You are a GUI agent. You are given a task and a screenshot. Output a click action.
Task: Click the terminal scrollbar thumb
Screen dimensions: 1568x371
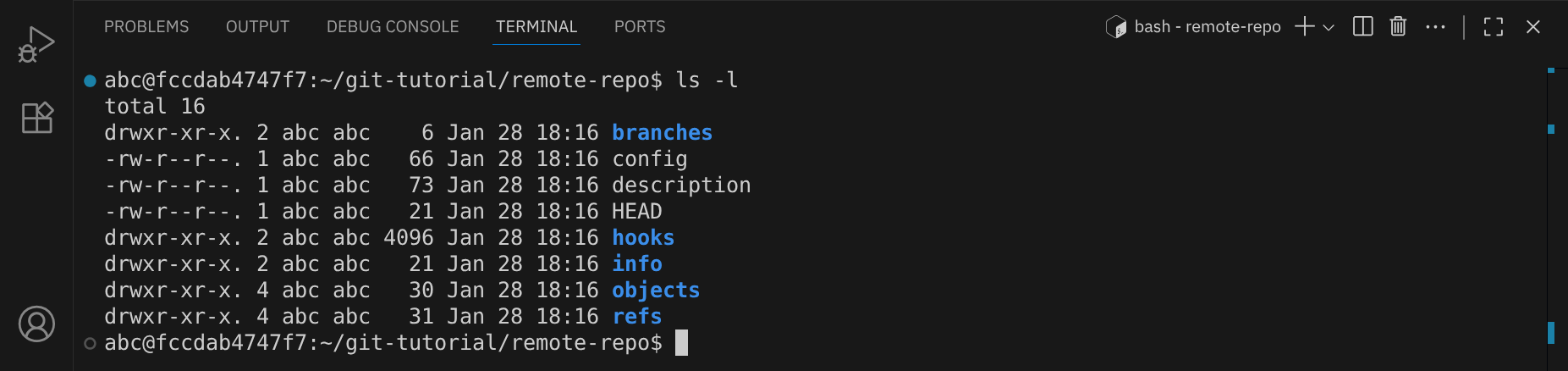(1551, 332)
